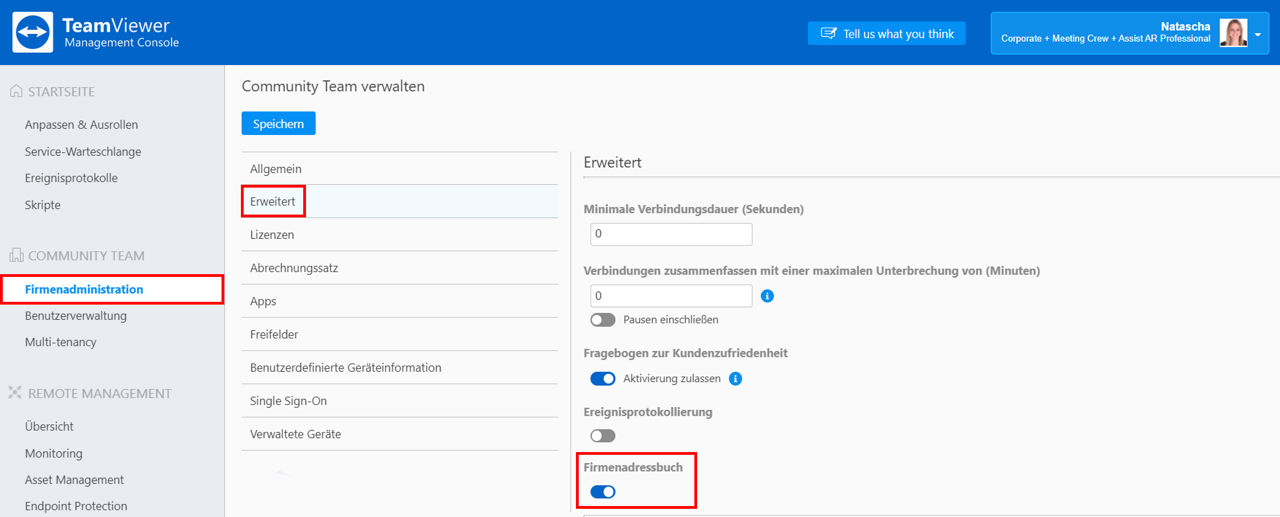Turn off the Aktivierung zulassen toggle
Image resolution: width=1280 pixels, height=517 pixels.
(603, 379)
